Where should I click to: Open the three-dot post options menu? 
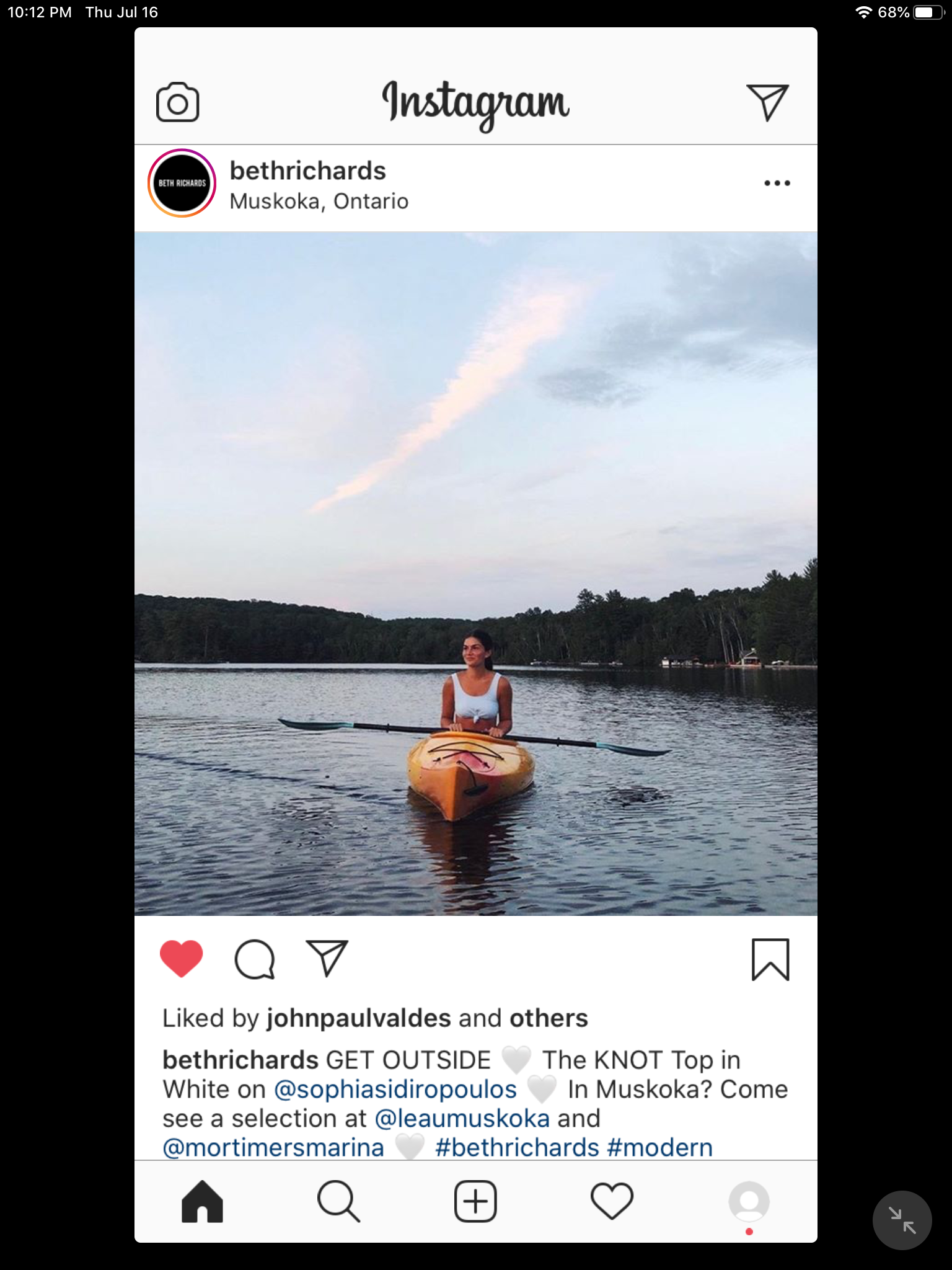pos(777,183)
